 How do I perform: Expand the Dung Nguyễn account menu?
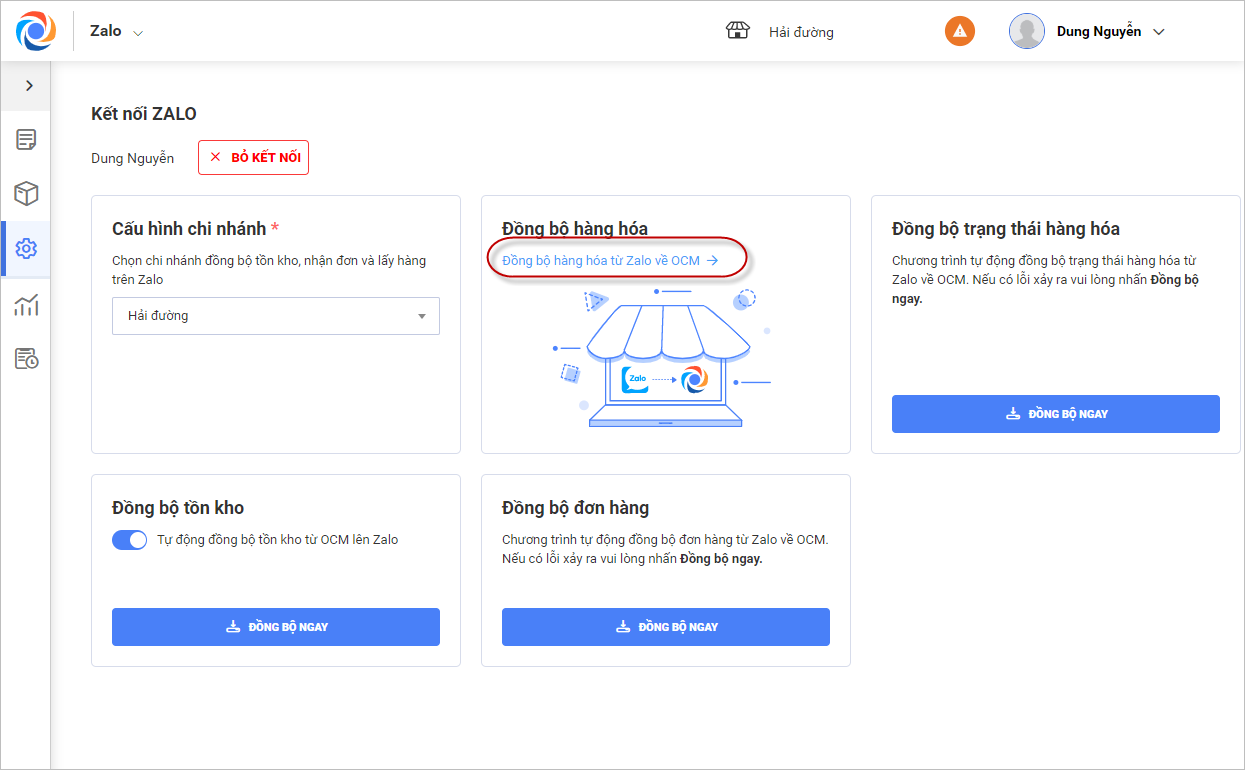pyautogui.click(x=1159, y=32)
